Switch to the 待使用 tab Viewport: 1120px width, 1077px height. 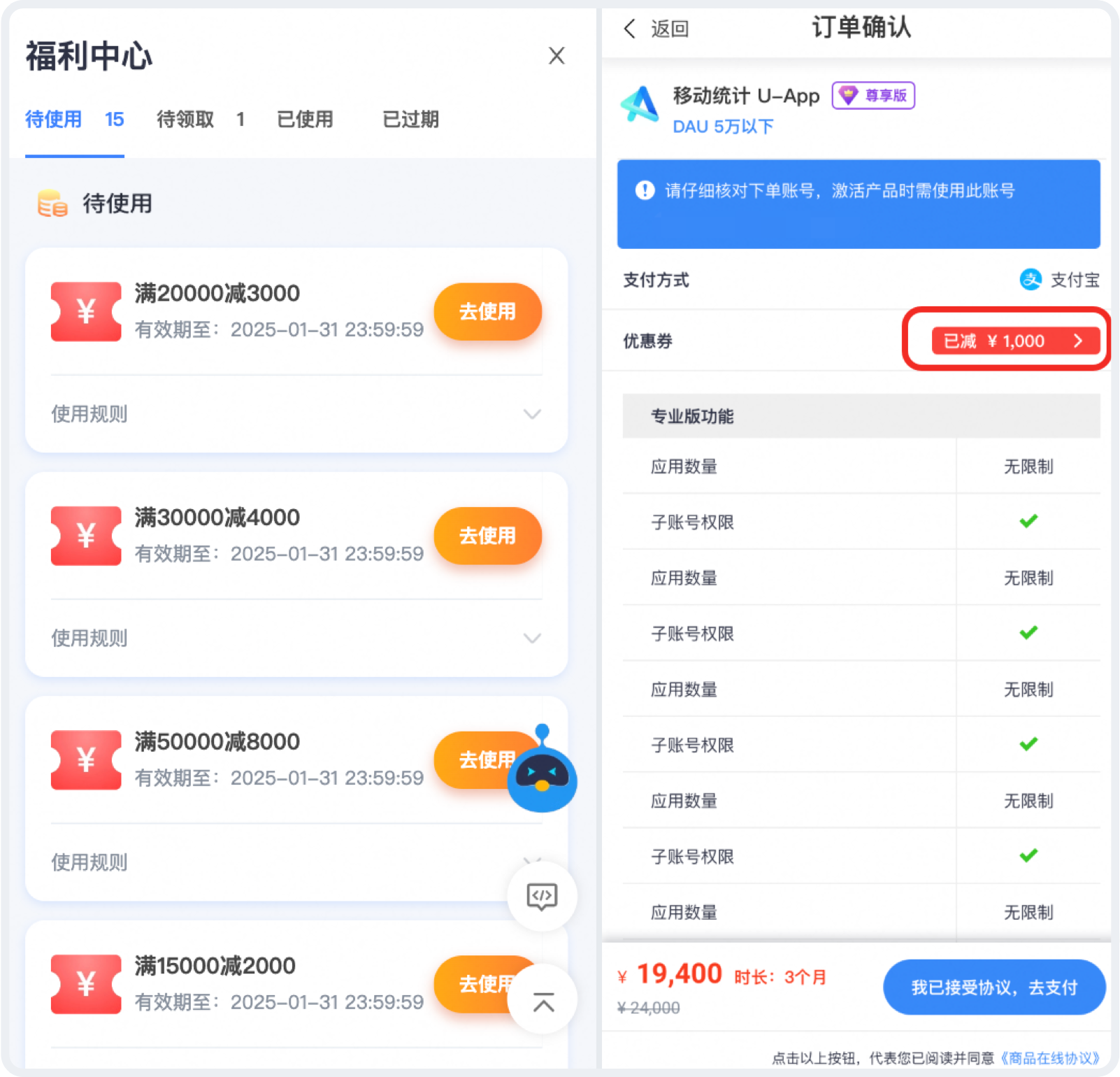click(74, 120)
